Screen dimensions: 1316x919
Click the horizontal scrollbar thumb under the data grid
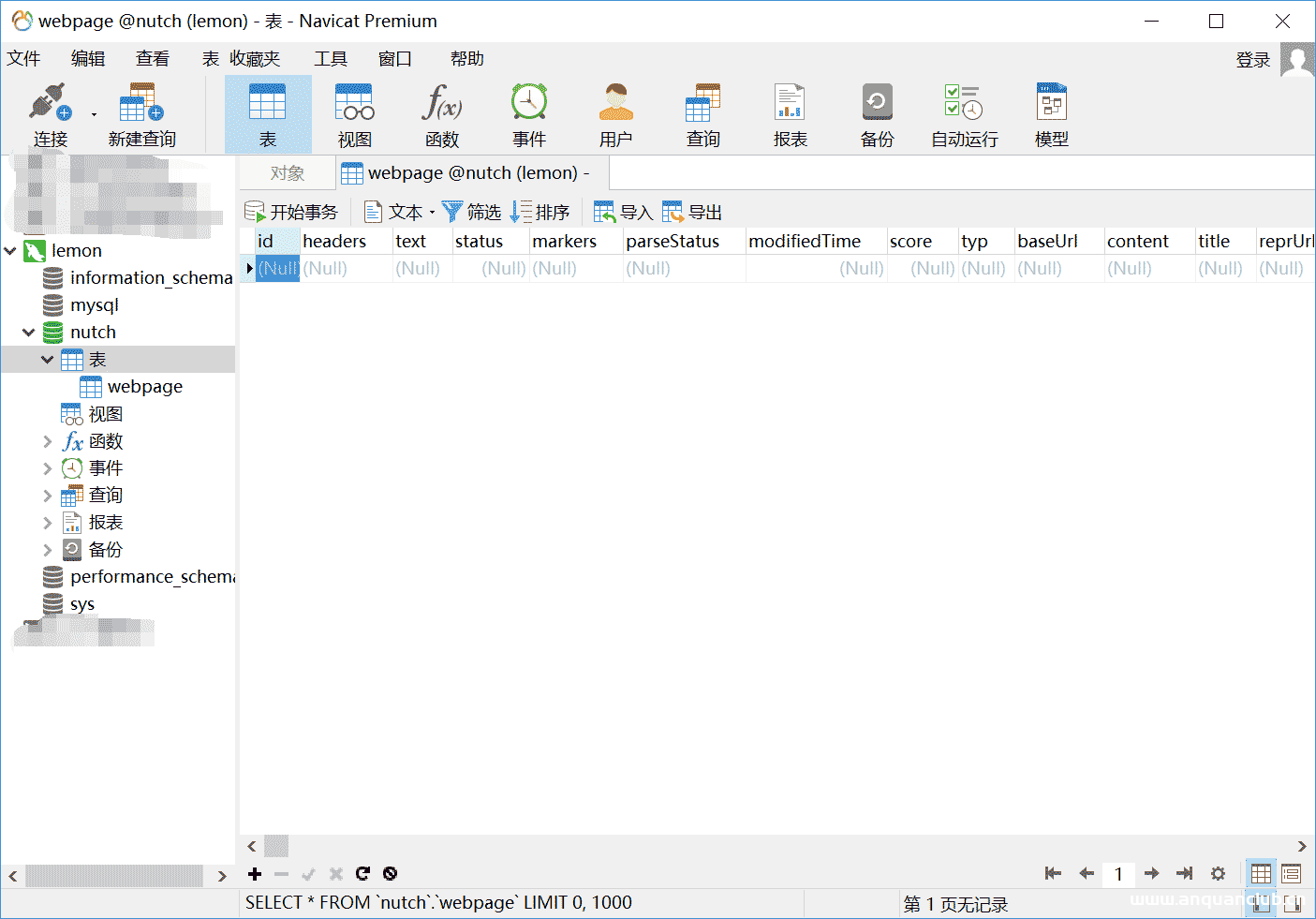coord(276,847)
